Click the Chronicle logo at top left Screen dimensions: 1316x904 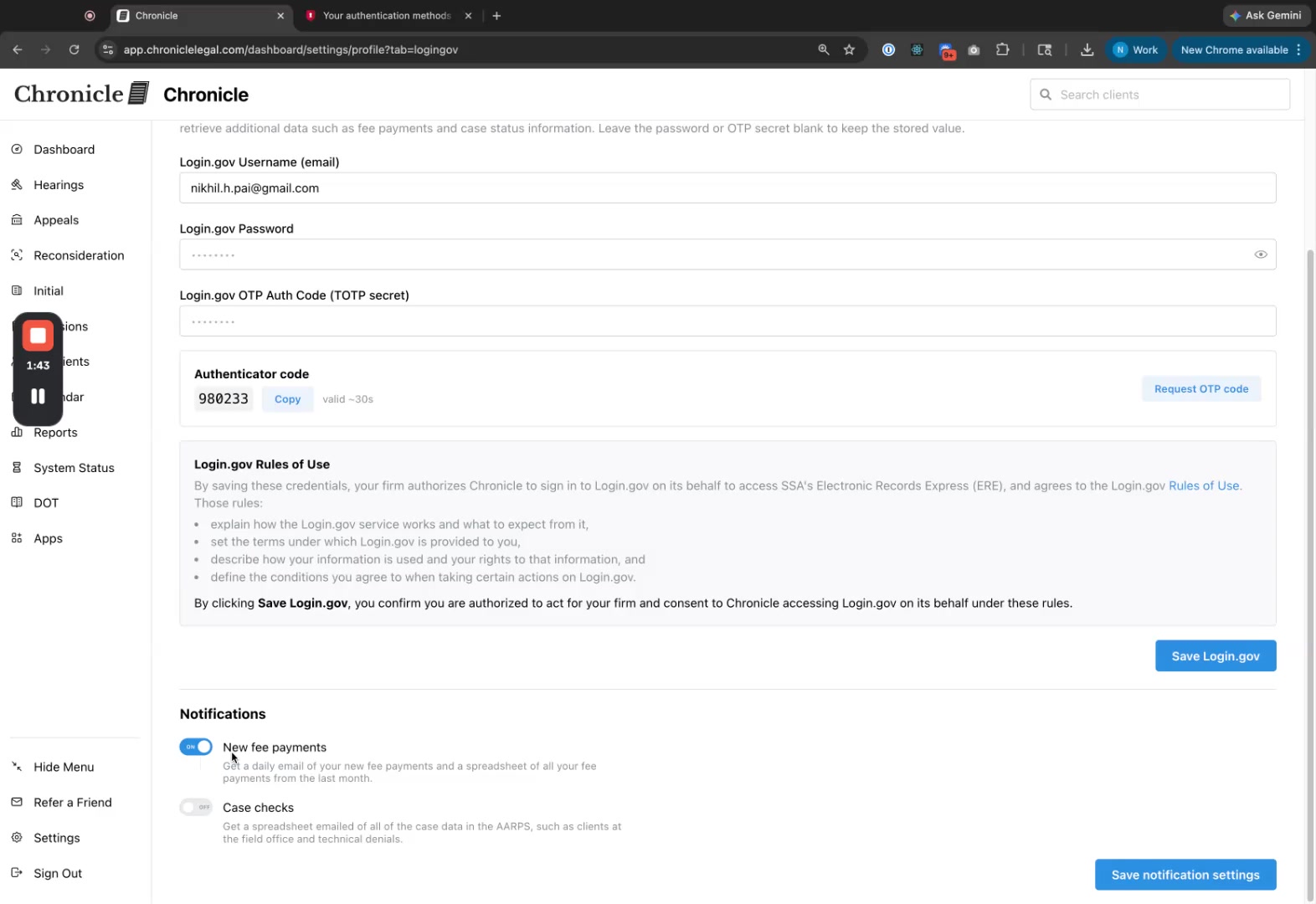tap(82, 94)
